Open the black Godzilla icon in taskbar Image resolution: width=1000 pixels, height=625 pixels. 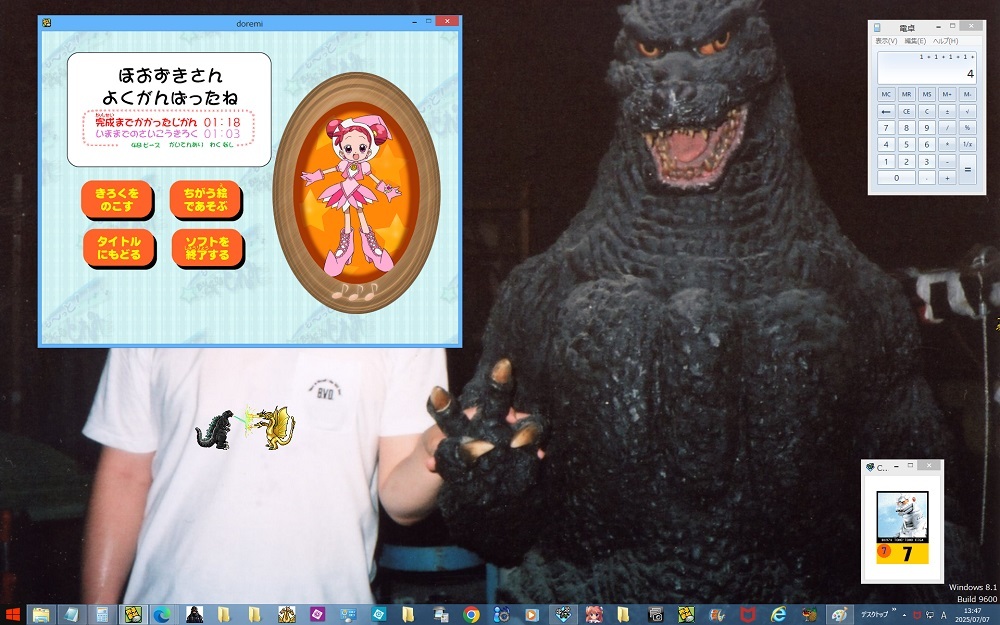tap(194, 615)
